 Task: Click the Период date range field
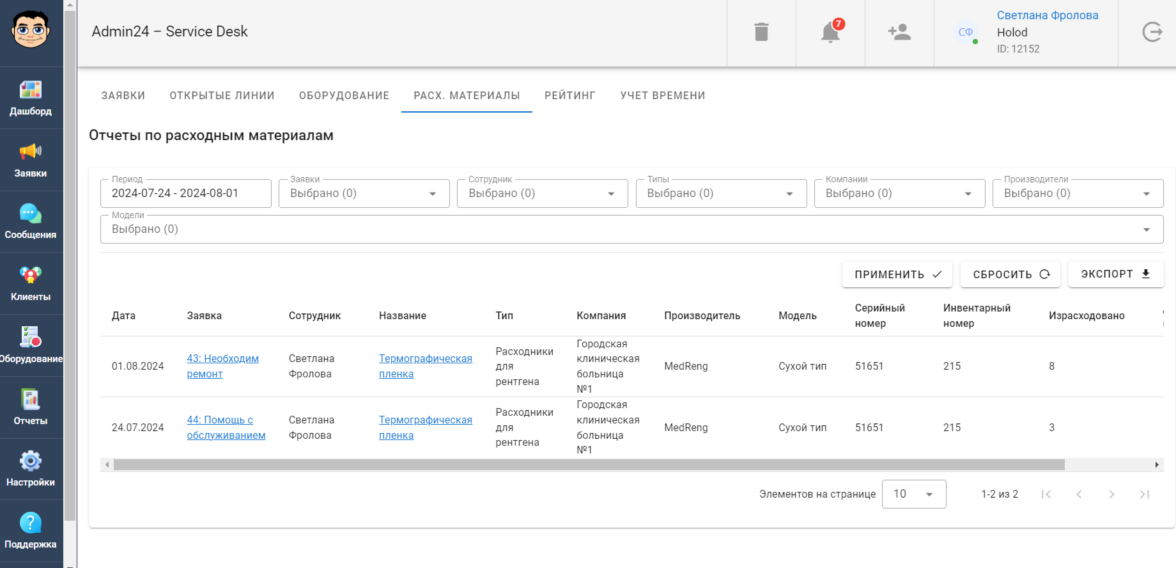coord(186,194)
